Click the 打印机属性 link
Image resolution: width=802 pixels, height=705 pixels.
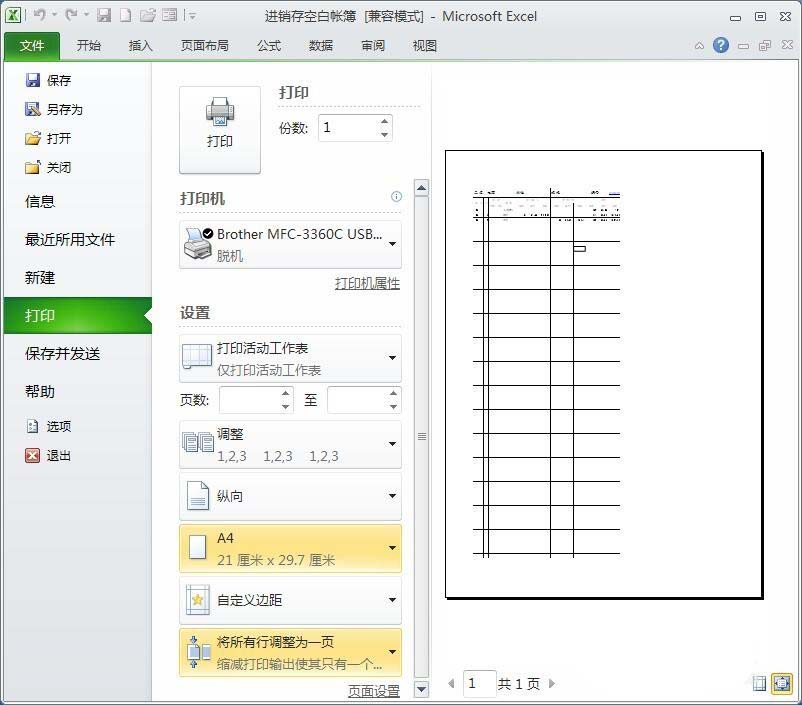[x=367, y=283]
